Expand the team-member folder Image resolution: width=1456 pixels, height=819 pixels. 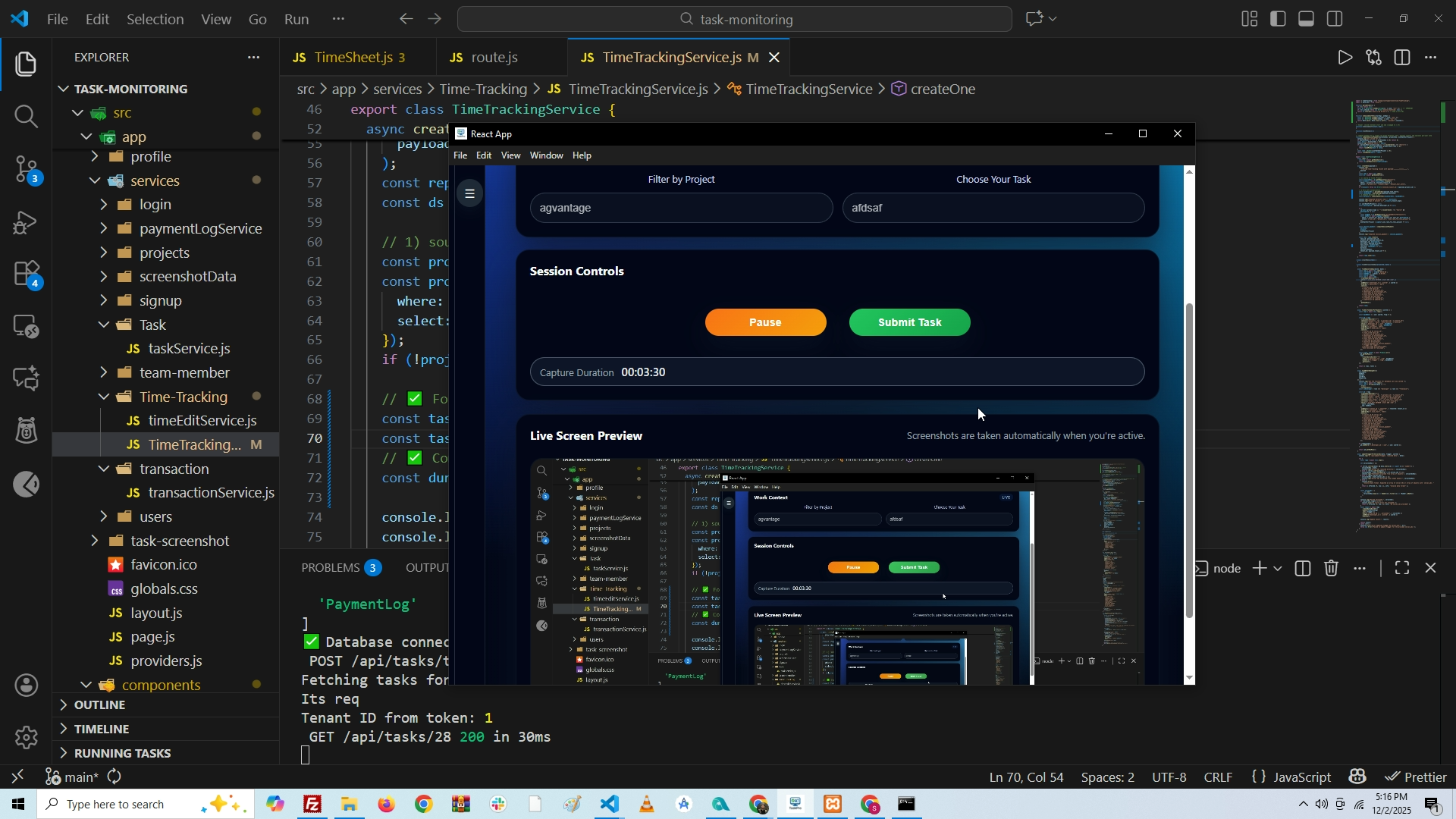tap(184, 372)
